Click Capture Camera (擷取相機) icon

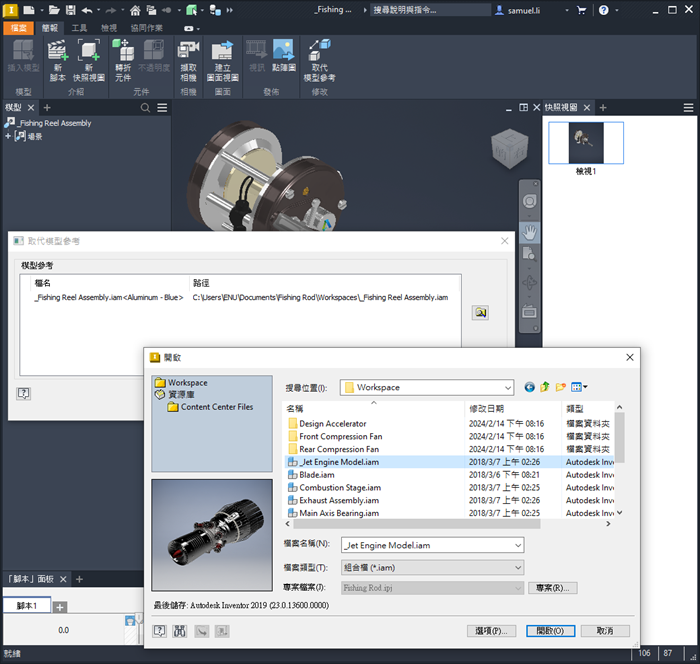click(x=188, y=60)
